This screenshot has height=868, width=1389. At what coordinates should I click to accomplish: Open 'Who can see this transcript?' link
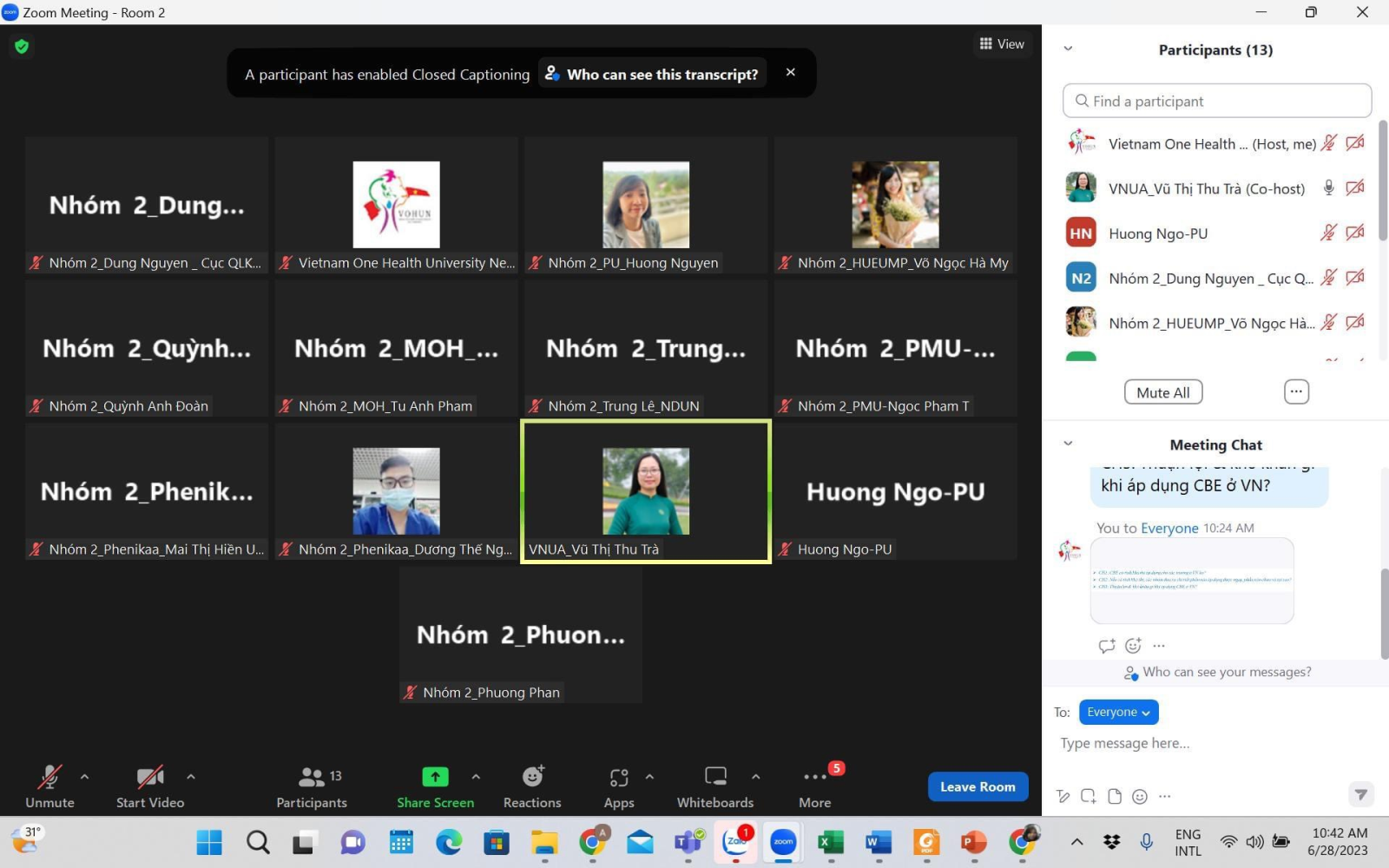click(652, 75)
